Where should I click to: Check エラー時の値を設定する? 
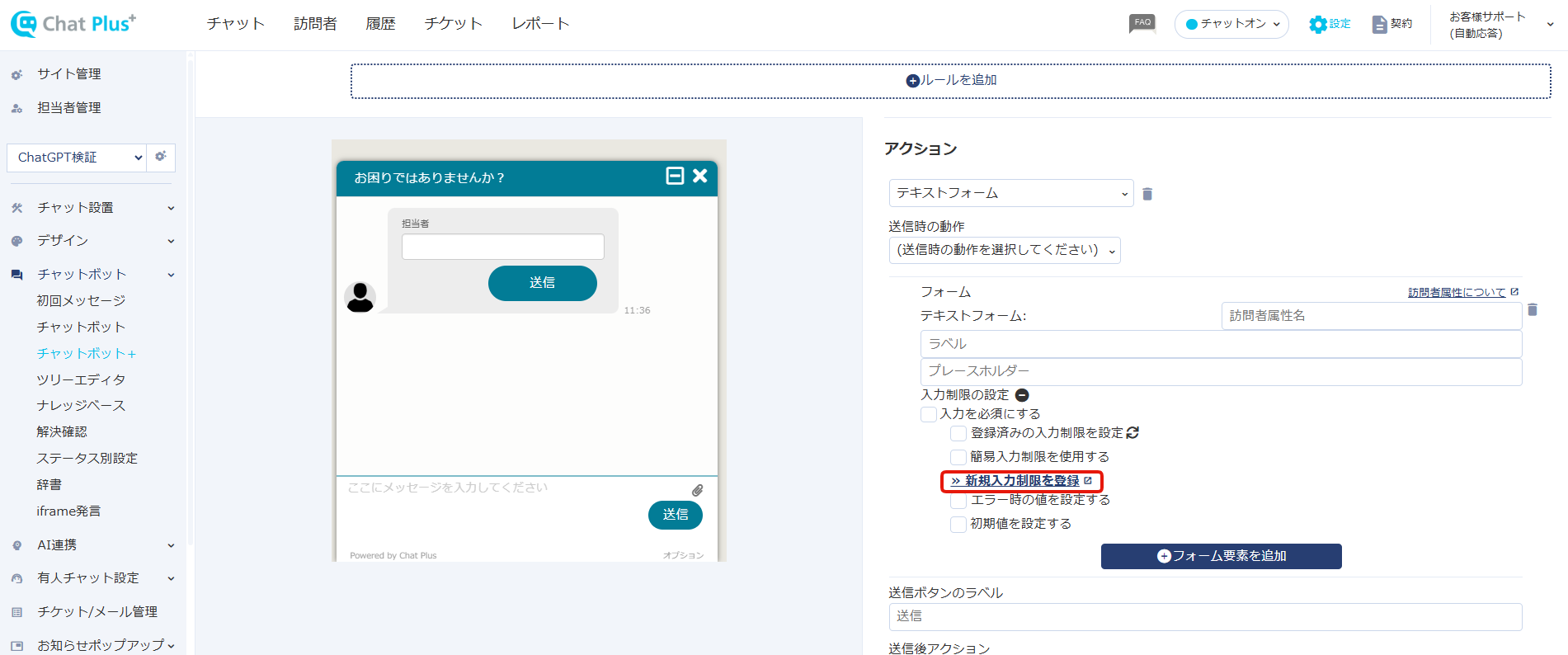(x=958, y=501)
